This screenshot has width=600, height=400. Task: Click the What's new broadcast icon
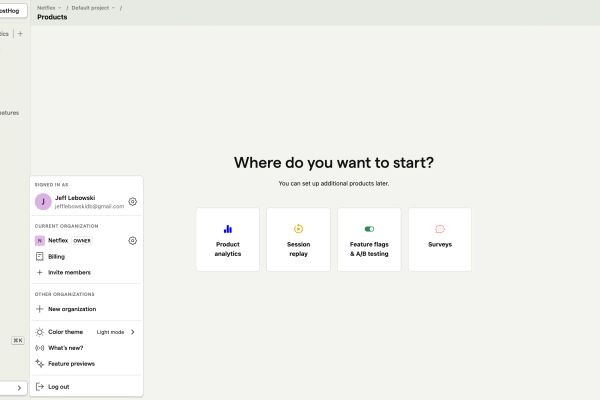pyautogui.click(x=39, y=348)
